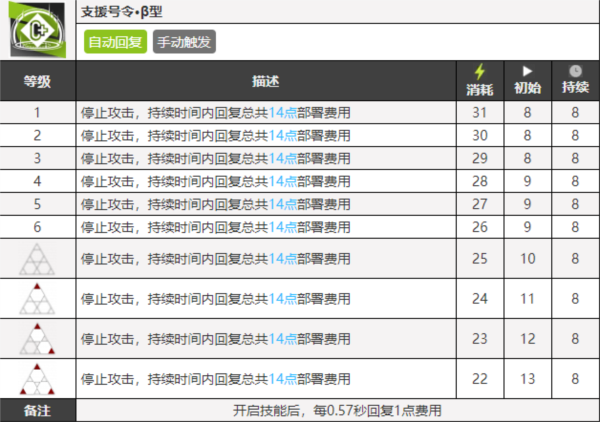Click initial value 9 in level 4 row
The height and width of the screenshot is (422, 600).
click(528, 181)
